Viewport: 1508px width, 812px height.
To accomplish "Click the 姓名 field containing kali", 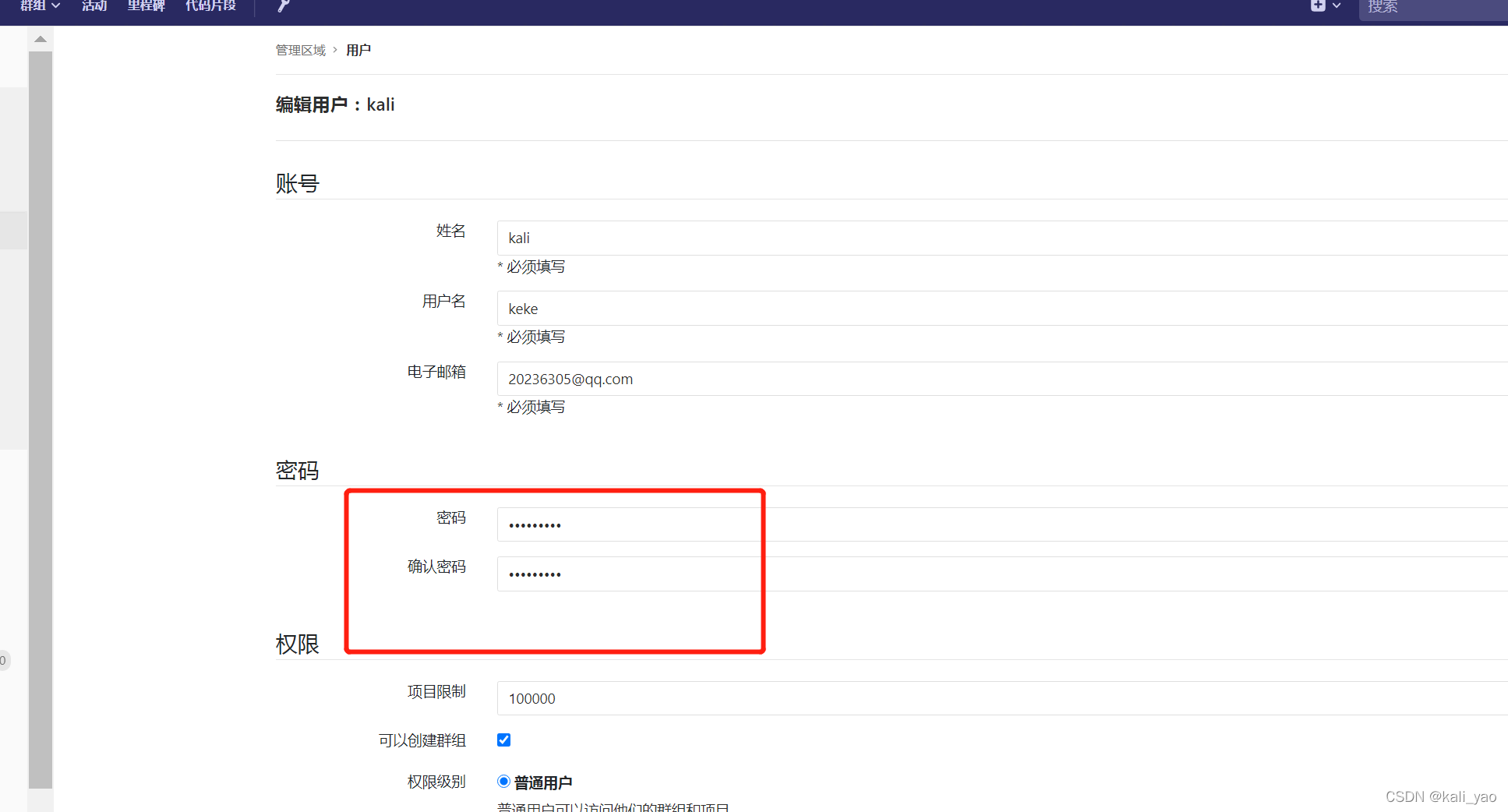I will (1002, 238).
